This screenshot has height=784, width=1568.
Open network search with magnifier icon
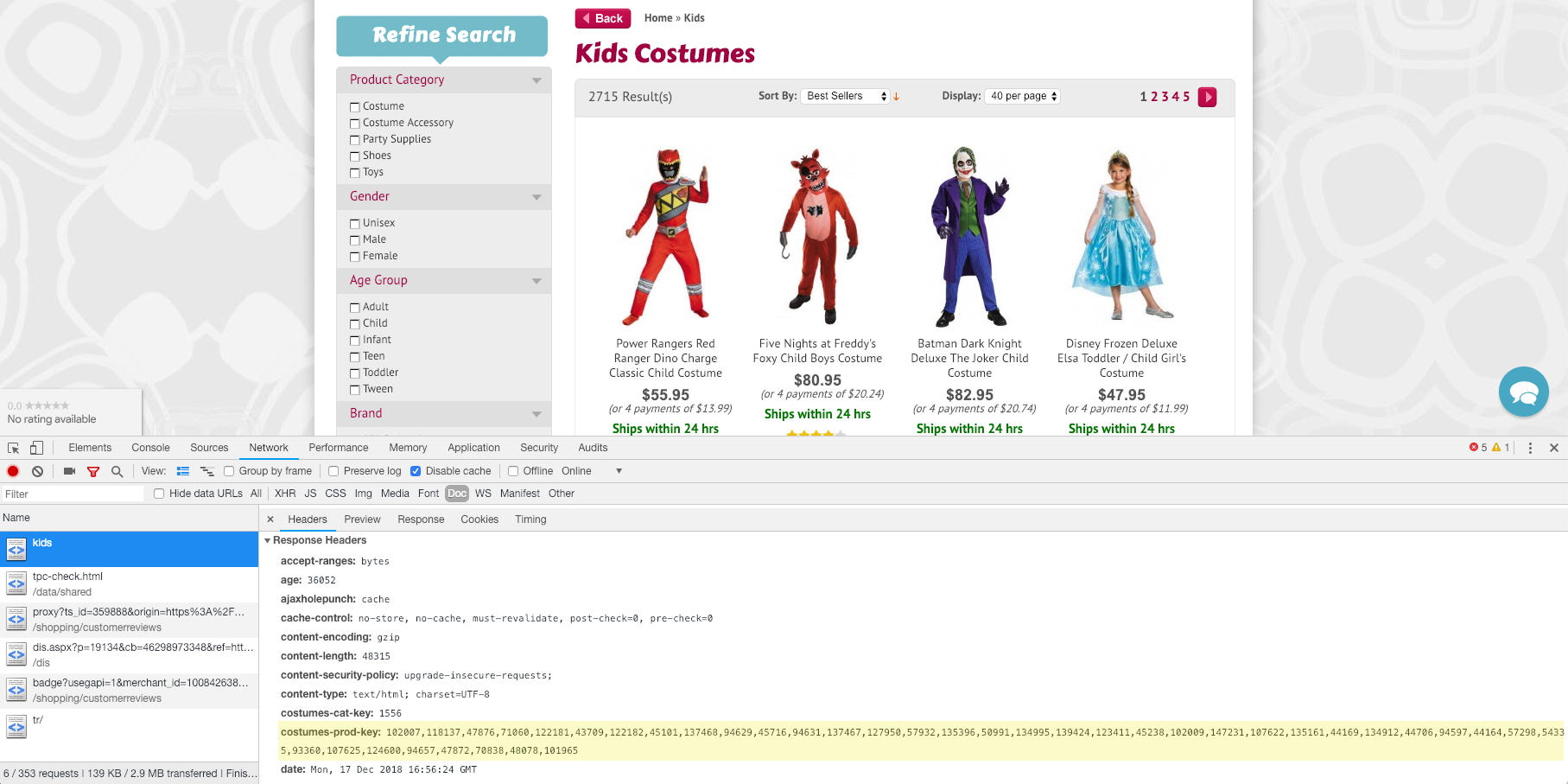117,471
